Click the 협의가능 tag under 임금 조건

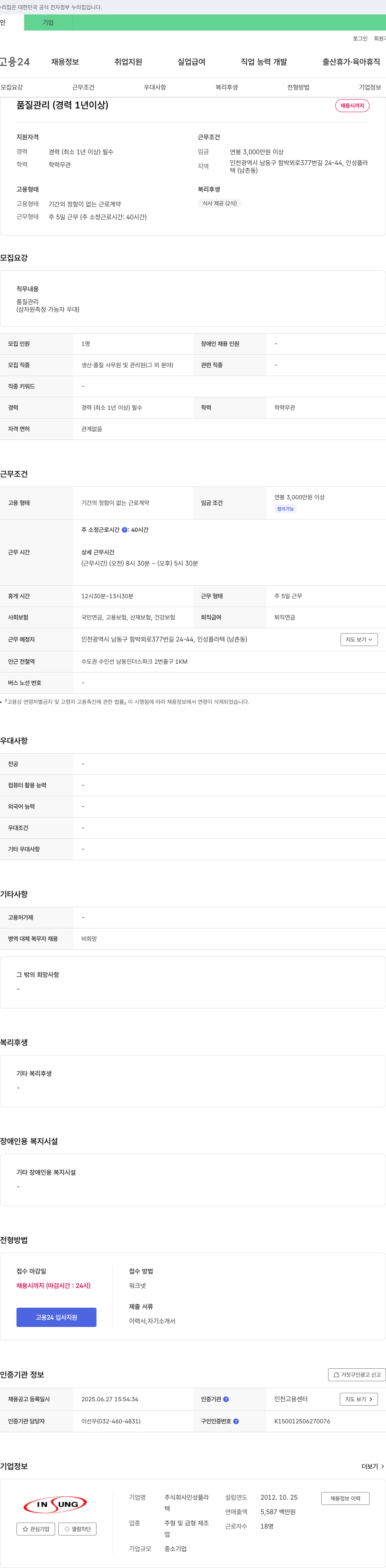click(285, 509)
